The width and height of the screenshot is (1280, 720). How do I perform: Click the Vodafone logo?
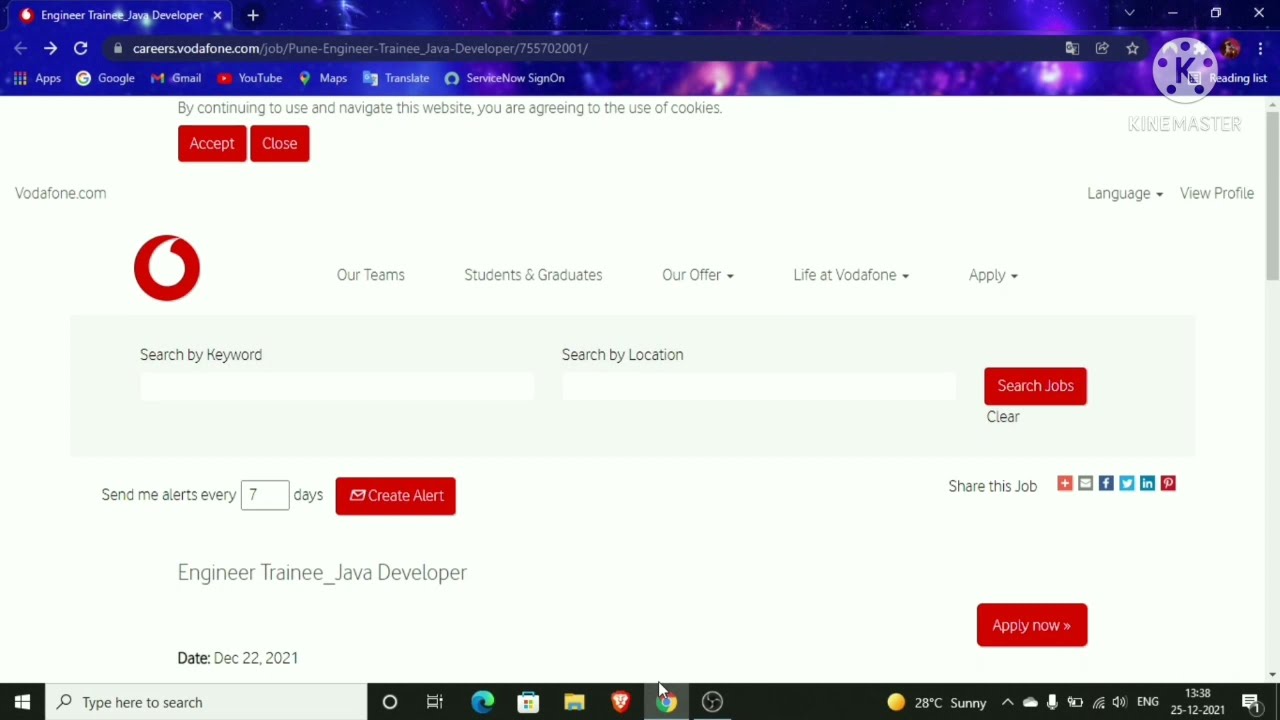tap(167, 268)
